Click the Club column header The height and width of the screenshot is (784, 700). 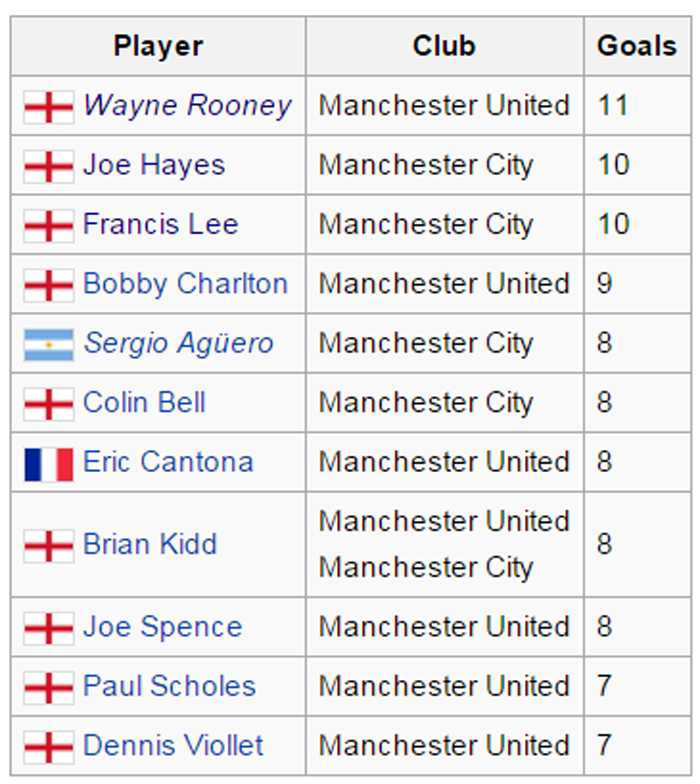pyautogui.click(x=444, y=46)
